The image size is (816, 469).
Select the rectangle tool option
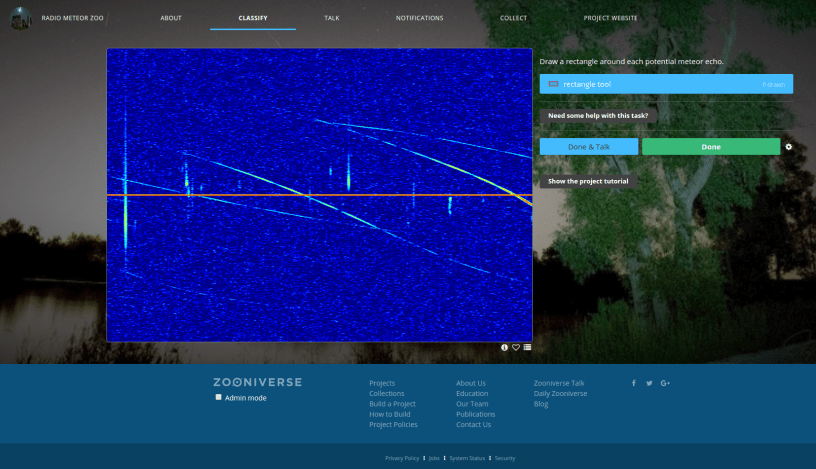tap(666, 84)
